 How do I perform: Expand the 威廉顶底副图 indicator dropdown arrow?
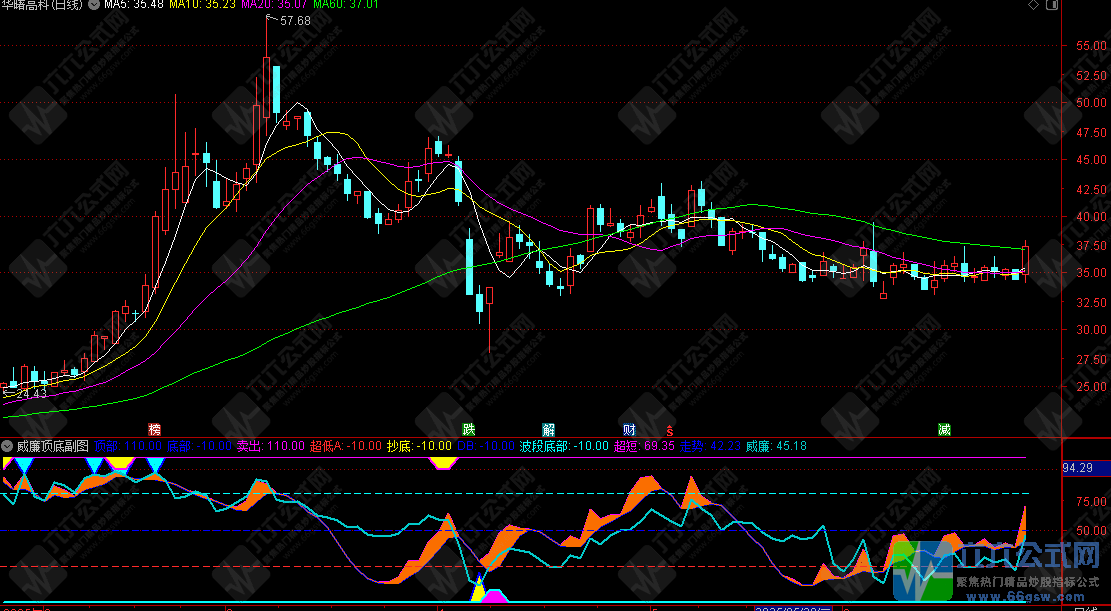pos(7,445)
